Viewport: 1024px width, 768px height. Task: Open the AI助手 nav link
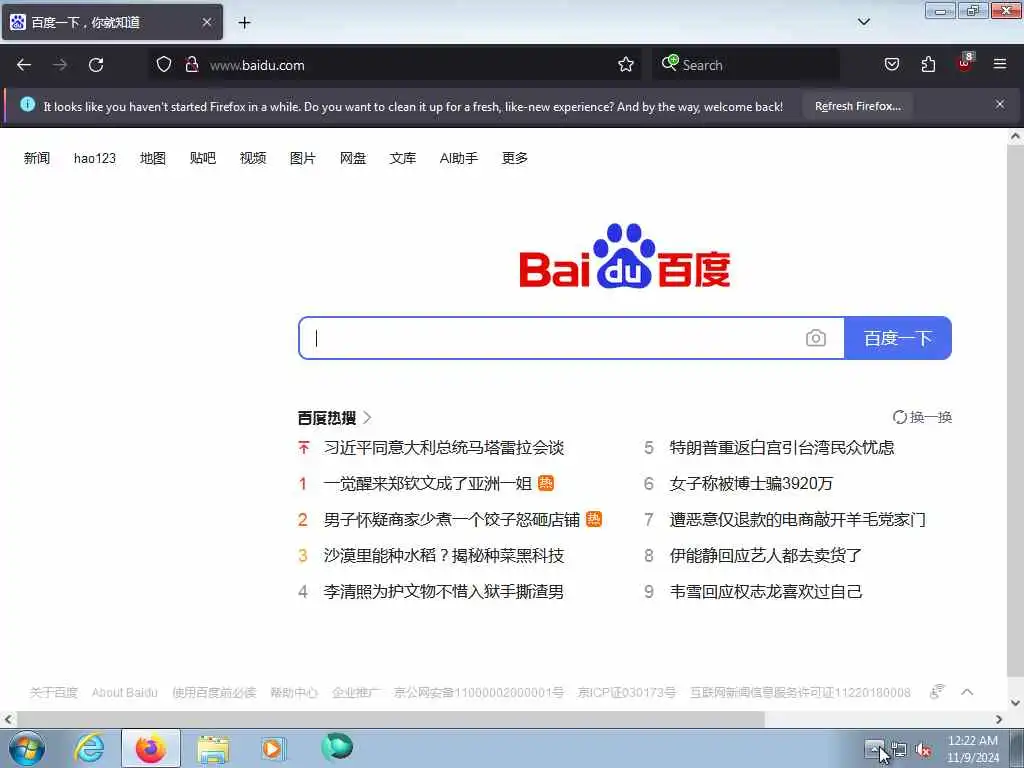click(x=458, y=158)
